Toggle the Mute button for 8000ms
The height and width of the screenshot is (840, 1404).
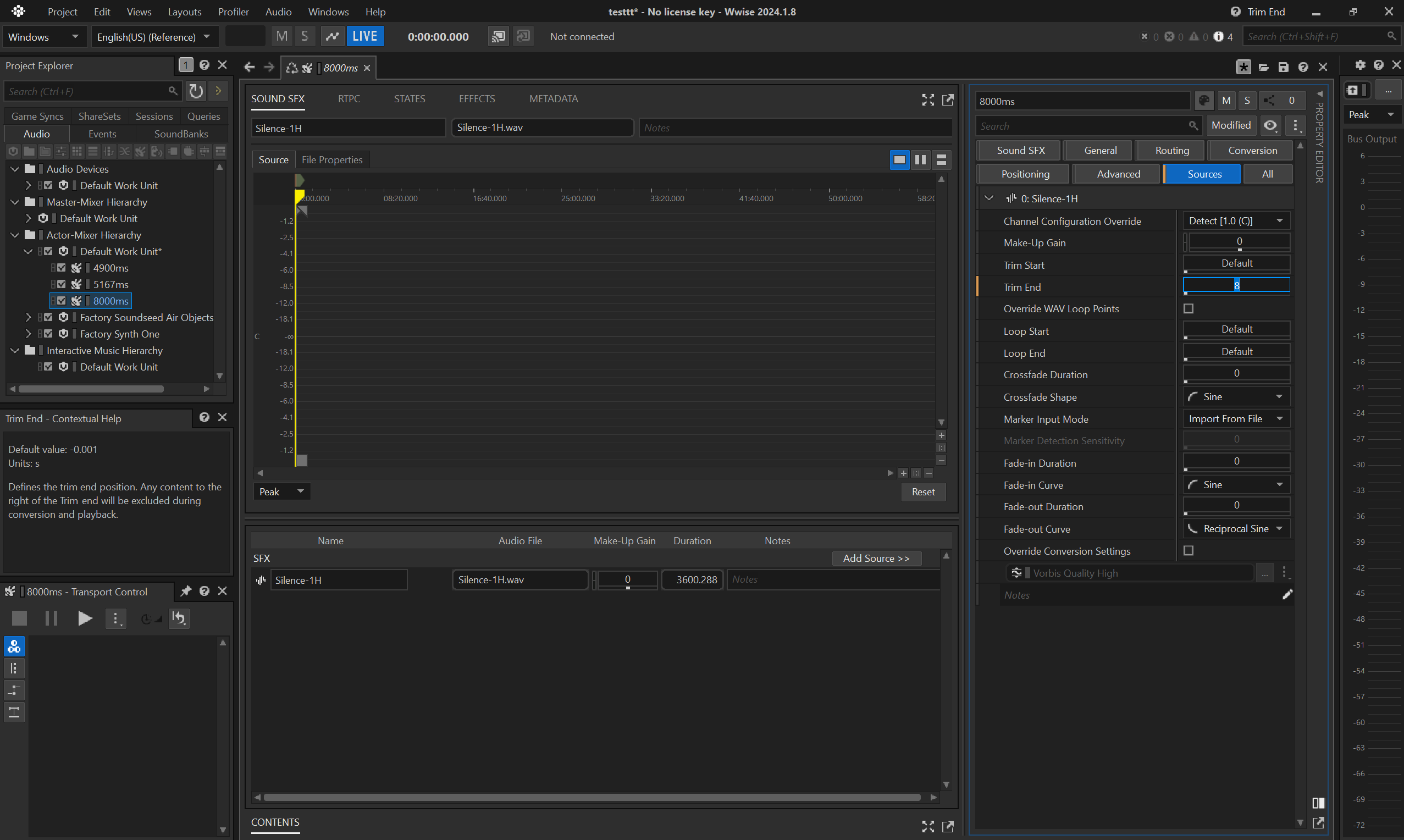click(1226, 101)
